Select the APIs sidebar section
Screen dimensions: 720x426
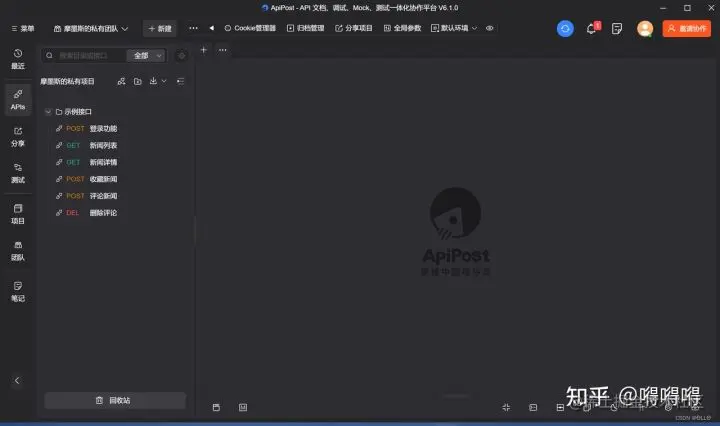pyautogui.click(x=18, y=100)
